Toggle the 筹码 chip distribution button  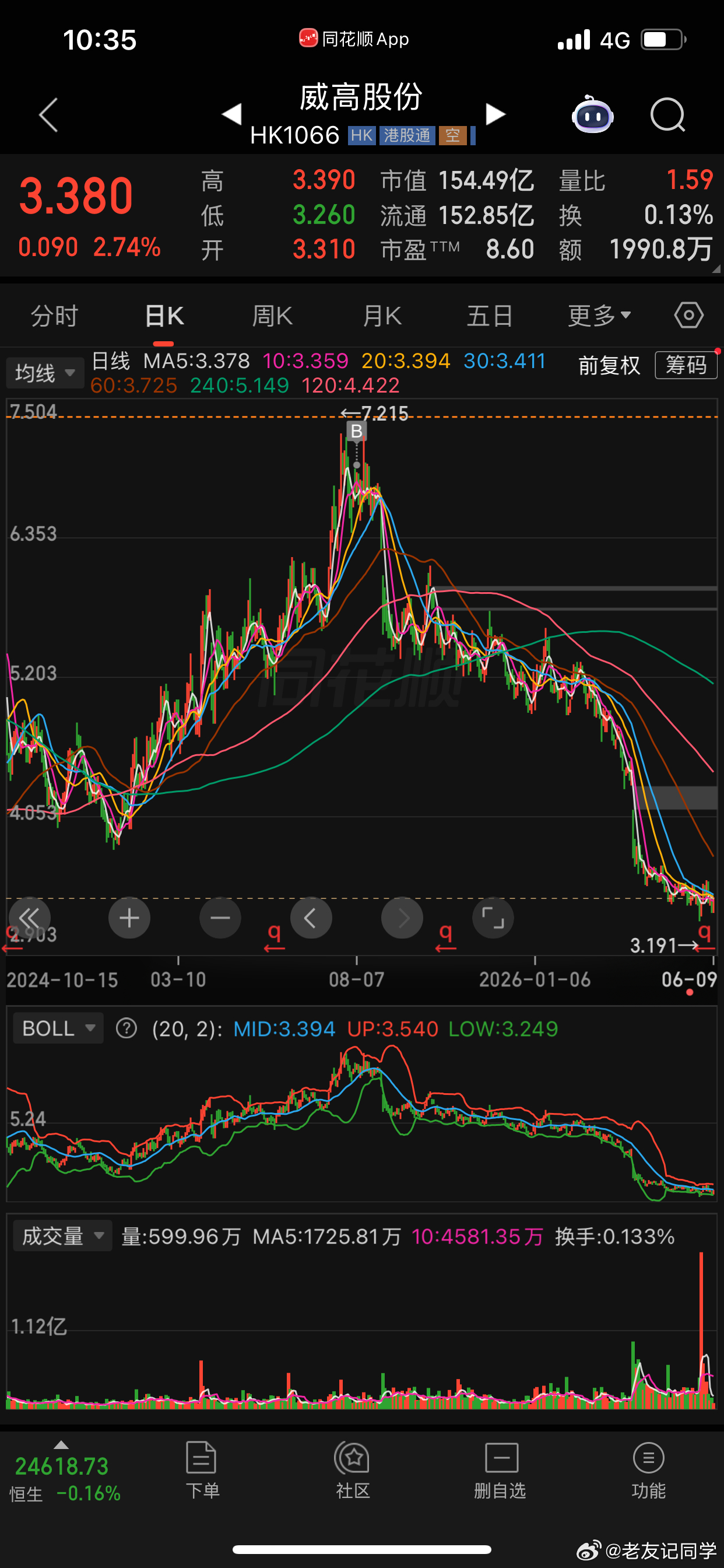[x=686, y=365]
